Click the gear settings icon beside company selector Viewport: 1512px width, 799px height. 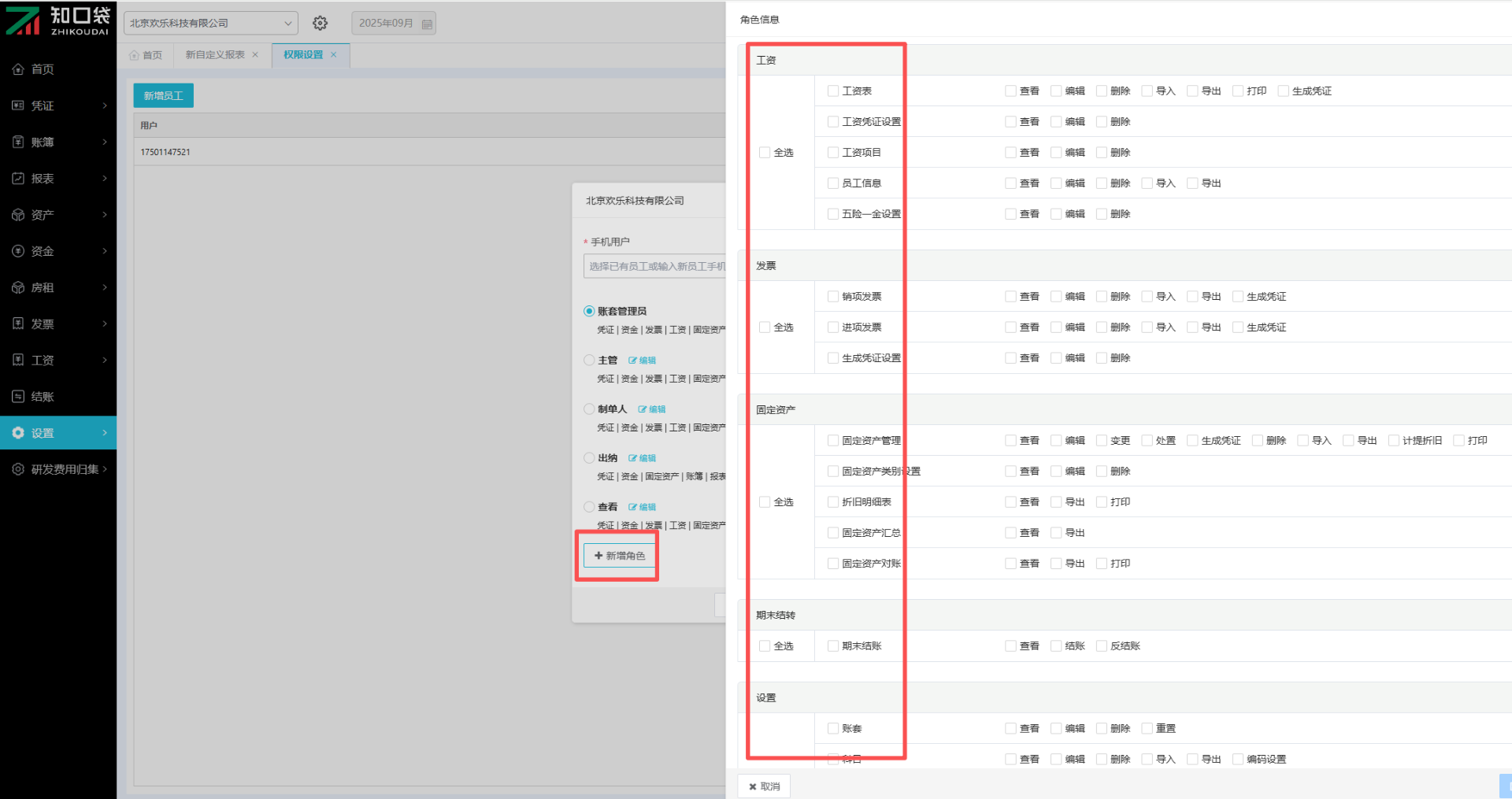tap(320, 24)
